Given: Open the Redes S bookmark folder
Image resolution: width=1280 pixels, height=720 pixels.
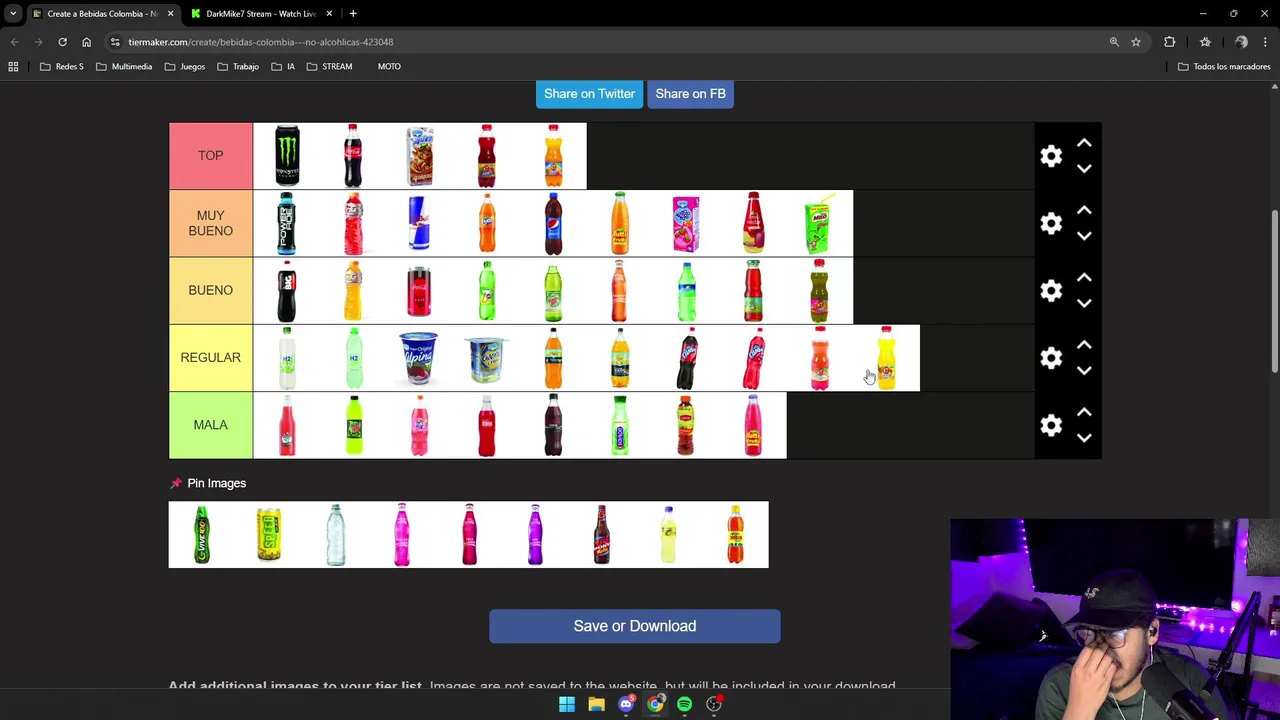Looking at the screenshot, I should [x=62, y=67].
